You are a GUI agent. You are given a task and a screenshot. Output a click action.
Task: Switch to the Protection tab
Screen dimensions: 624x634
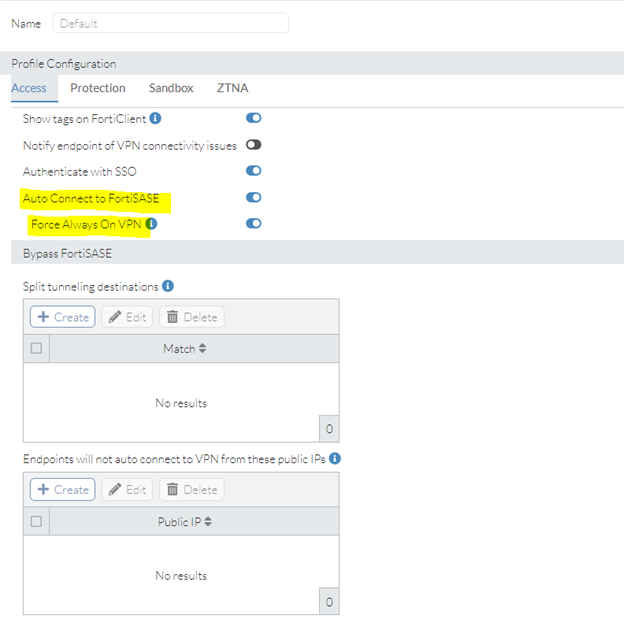(98, 88)
